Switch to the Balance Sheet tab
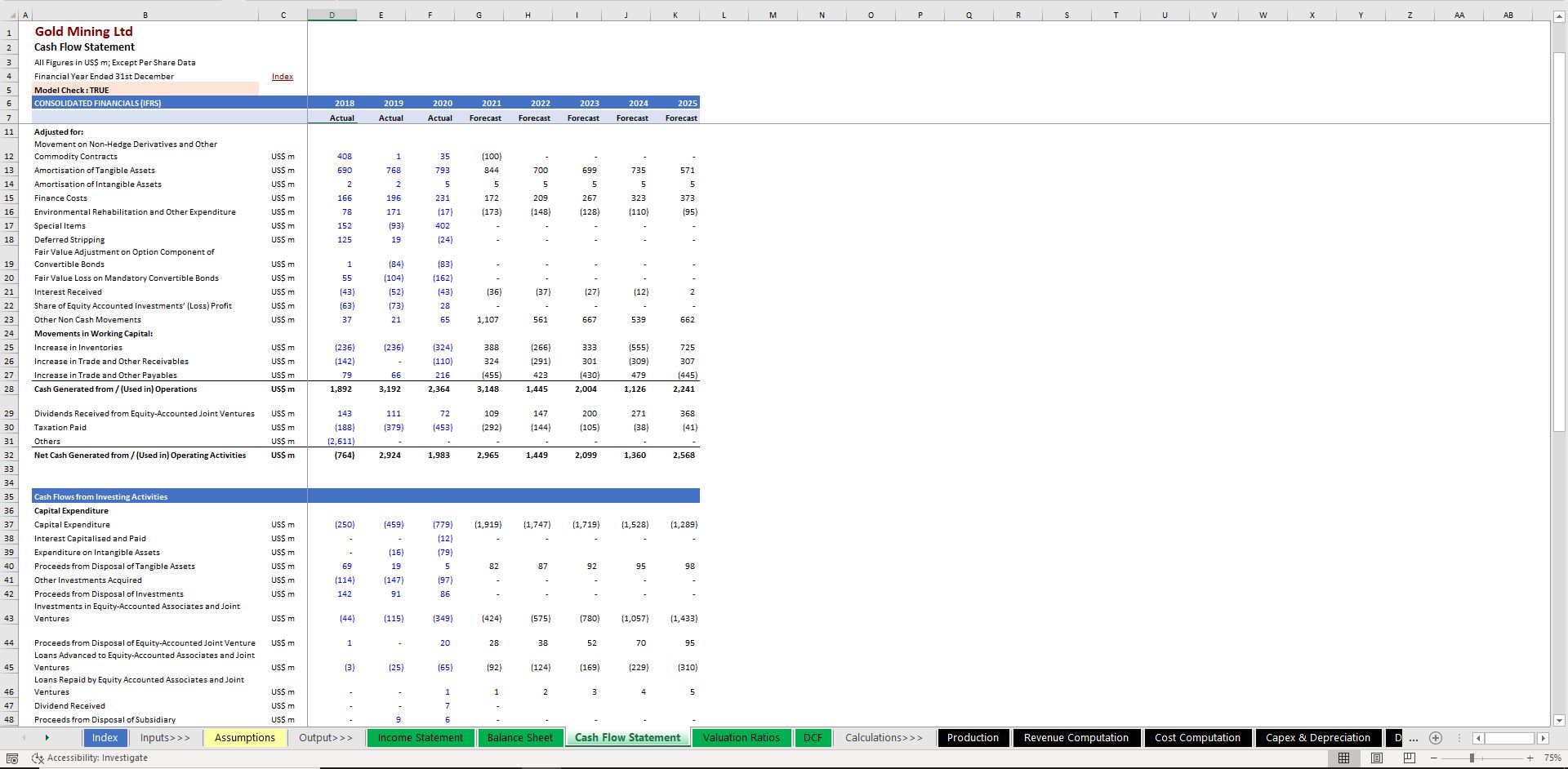This screenshot has width=1568, height=769. point(520,738)
